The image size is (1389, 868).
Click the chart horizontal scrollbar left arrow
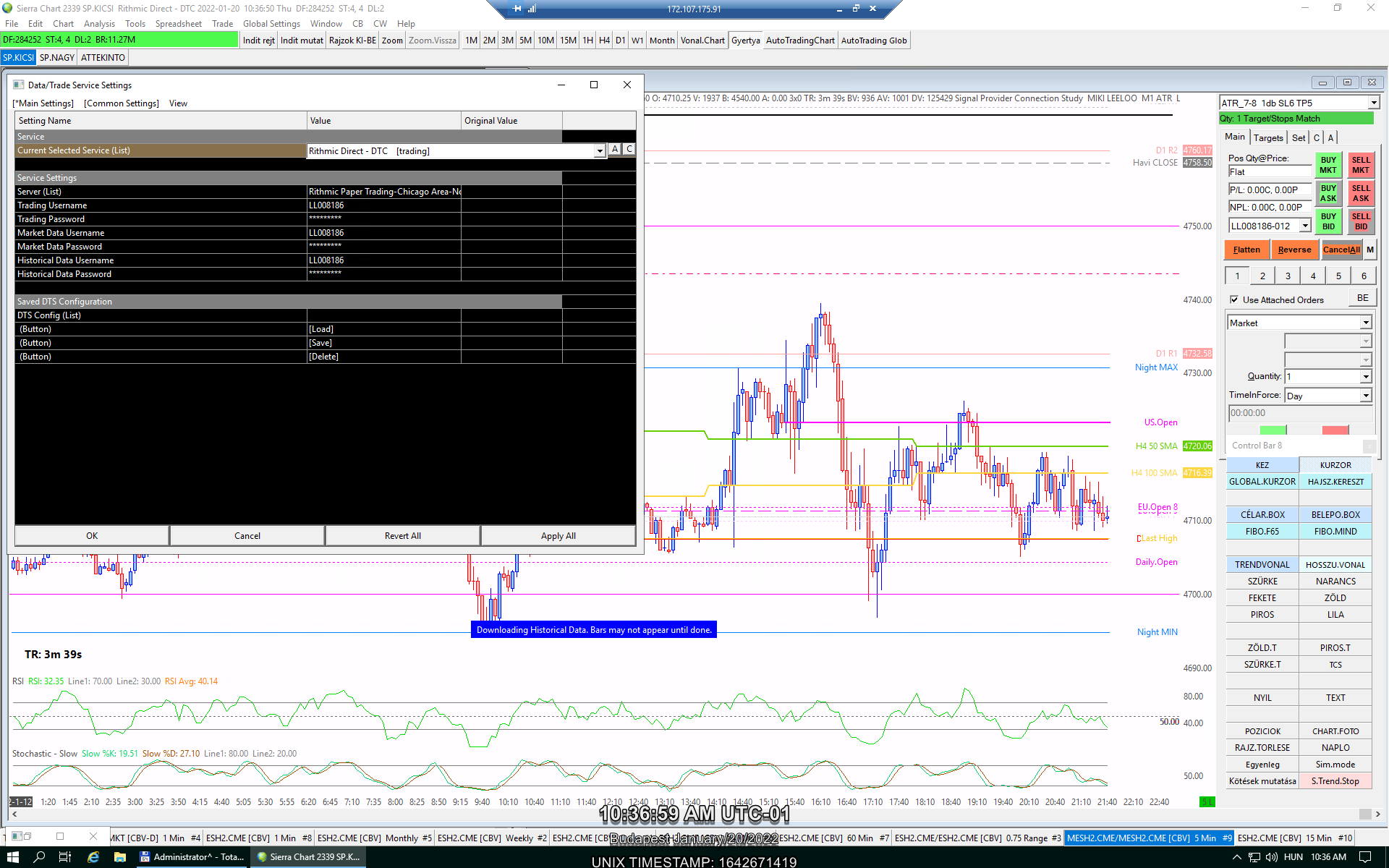(x=14, y=814)
